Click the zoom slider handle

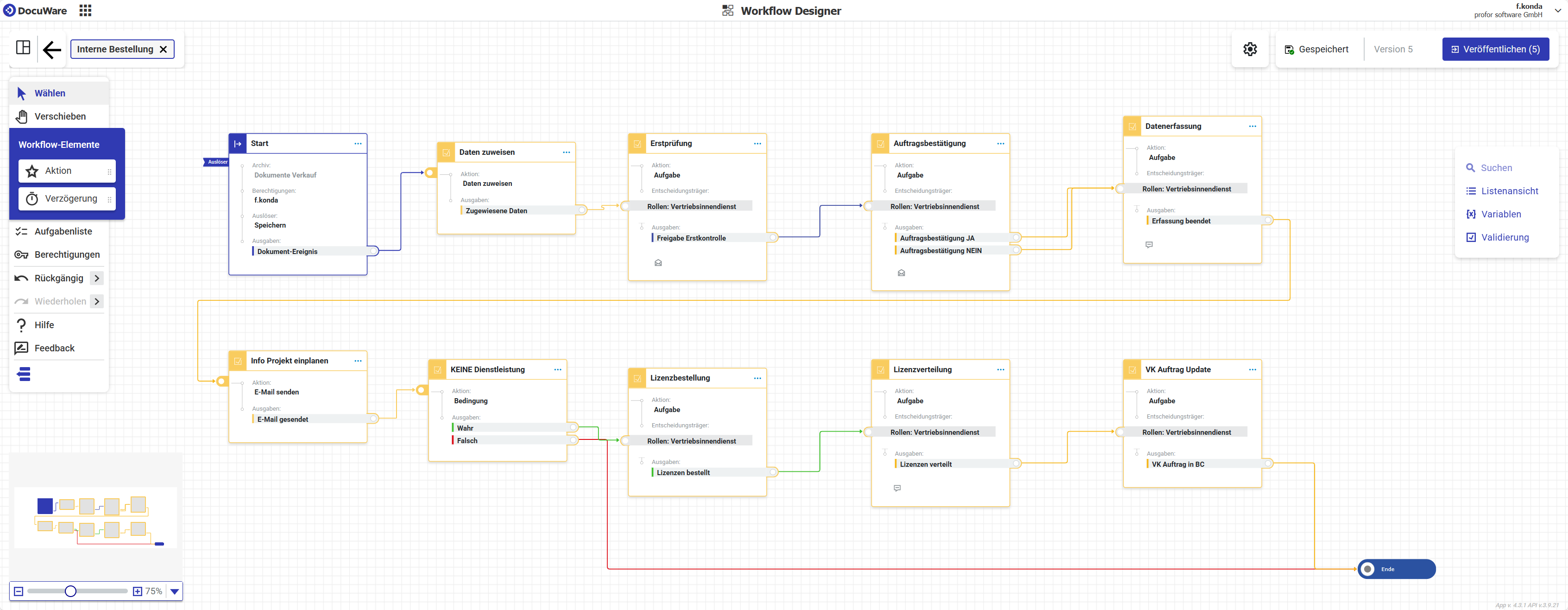[x=70, y=591]
